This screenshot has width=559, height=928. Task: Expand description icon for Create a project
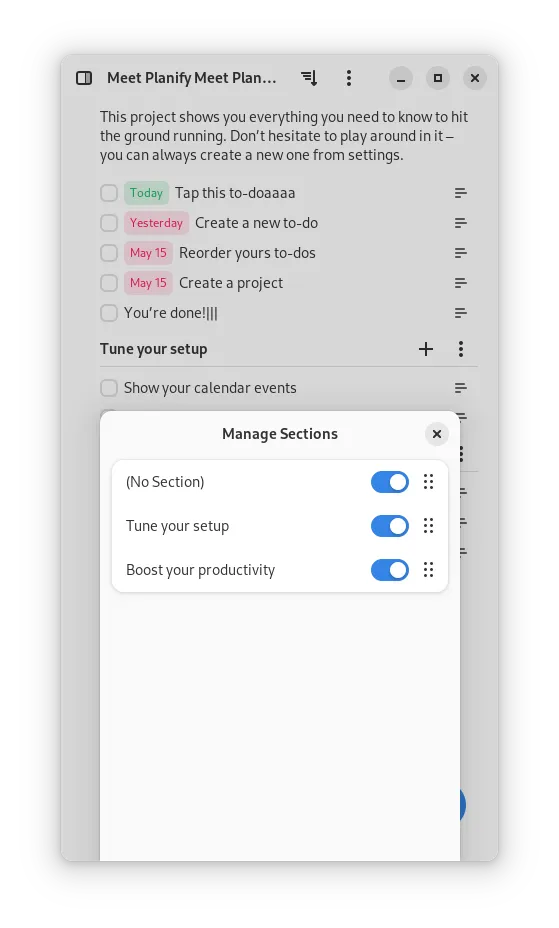point(461,283)
